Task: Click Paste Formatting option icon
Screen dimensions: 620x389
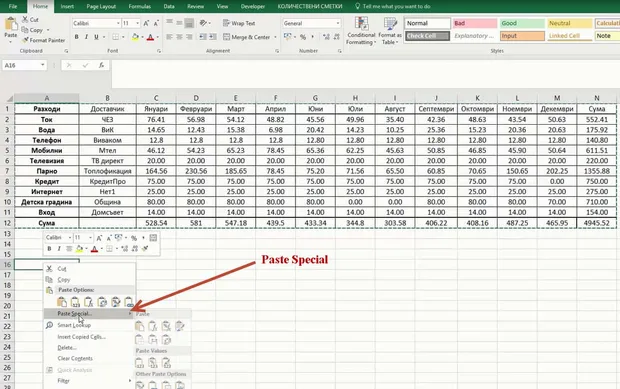Action: (115, 302)
